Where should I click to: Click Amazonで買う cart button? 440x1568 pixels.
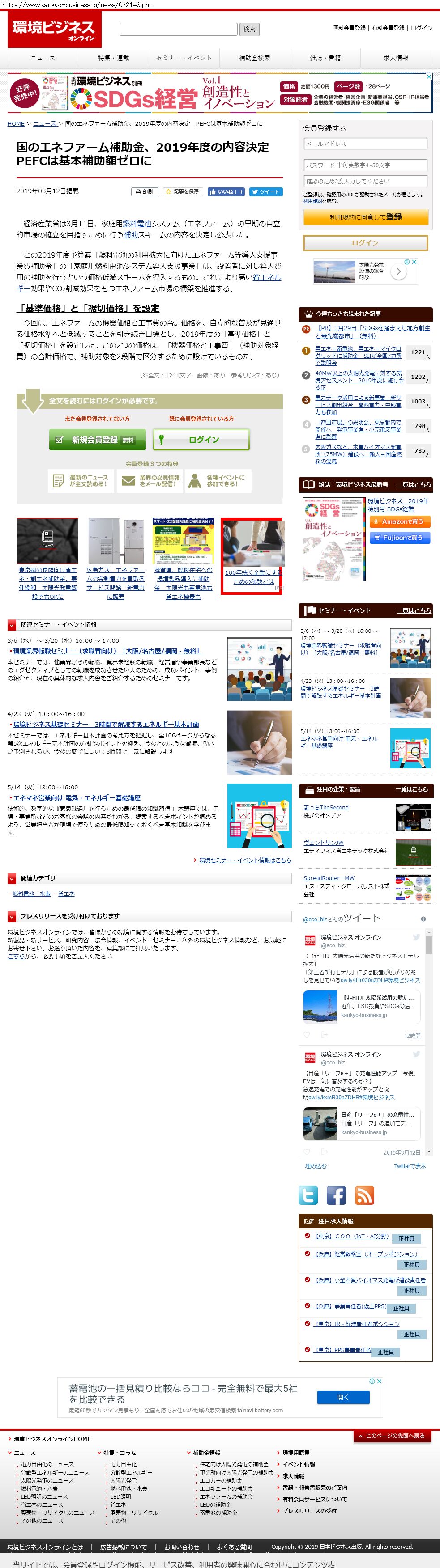399,521
